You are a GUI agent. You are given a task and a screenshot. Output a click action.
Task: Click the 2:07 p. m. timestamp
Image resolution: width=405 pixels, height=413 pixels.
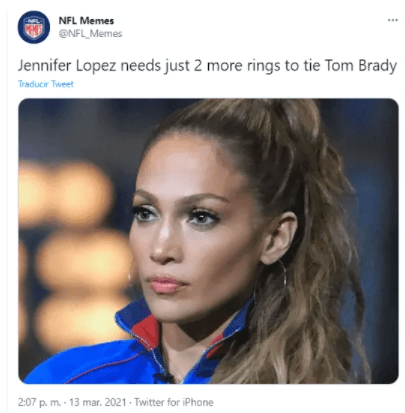coord(39,402)
